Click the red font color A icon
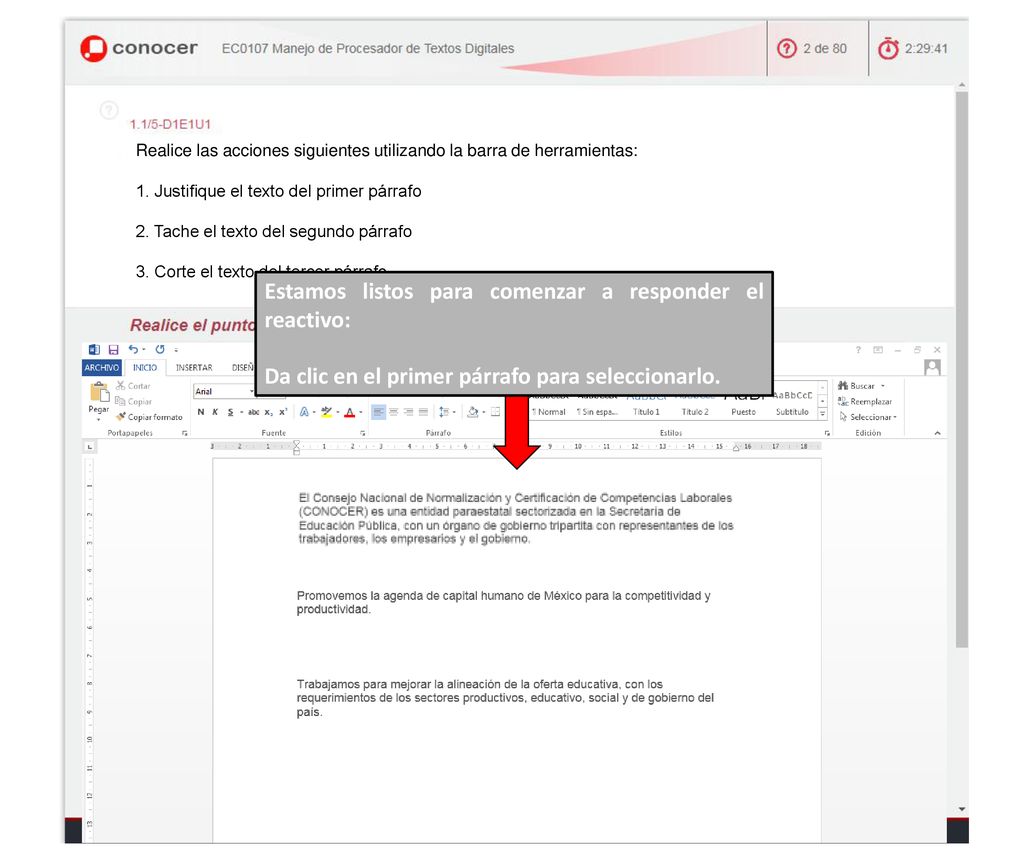 [350, 412]
